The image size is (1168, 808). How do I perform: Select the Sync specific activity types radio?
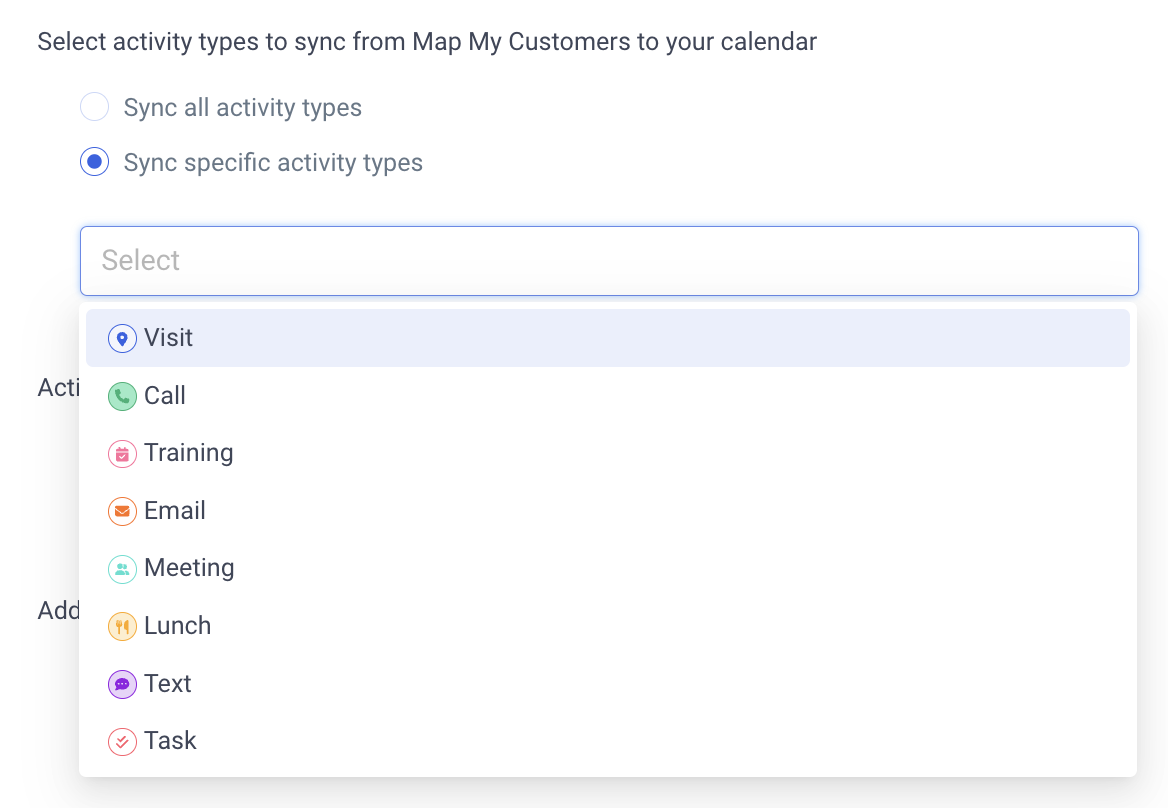(95, 162)
